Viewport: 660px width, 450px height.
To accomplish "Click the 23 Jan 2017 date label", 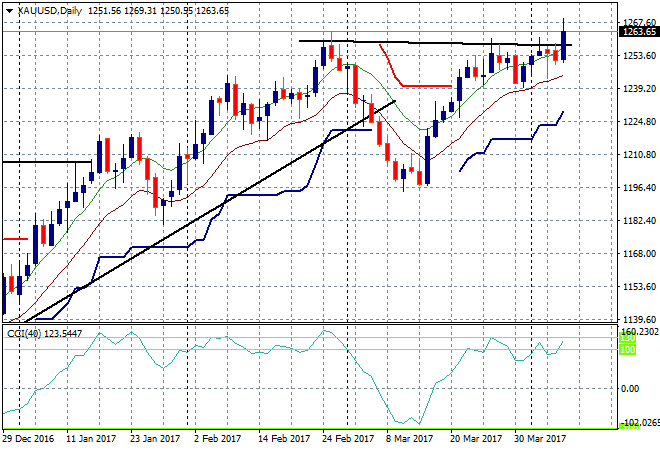I will pos(155,439).
